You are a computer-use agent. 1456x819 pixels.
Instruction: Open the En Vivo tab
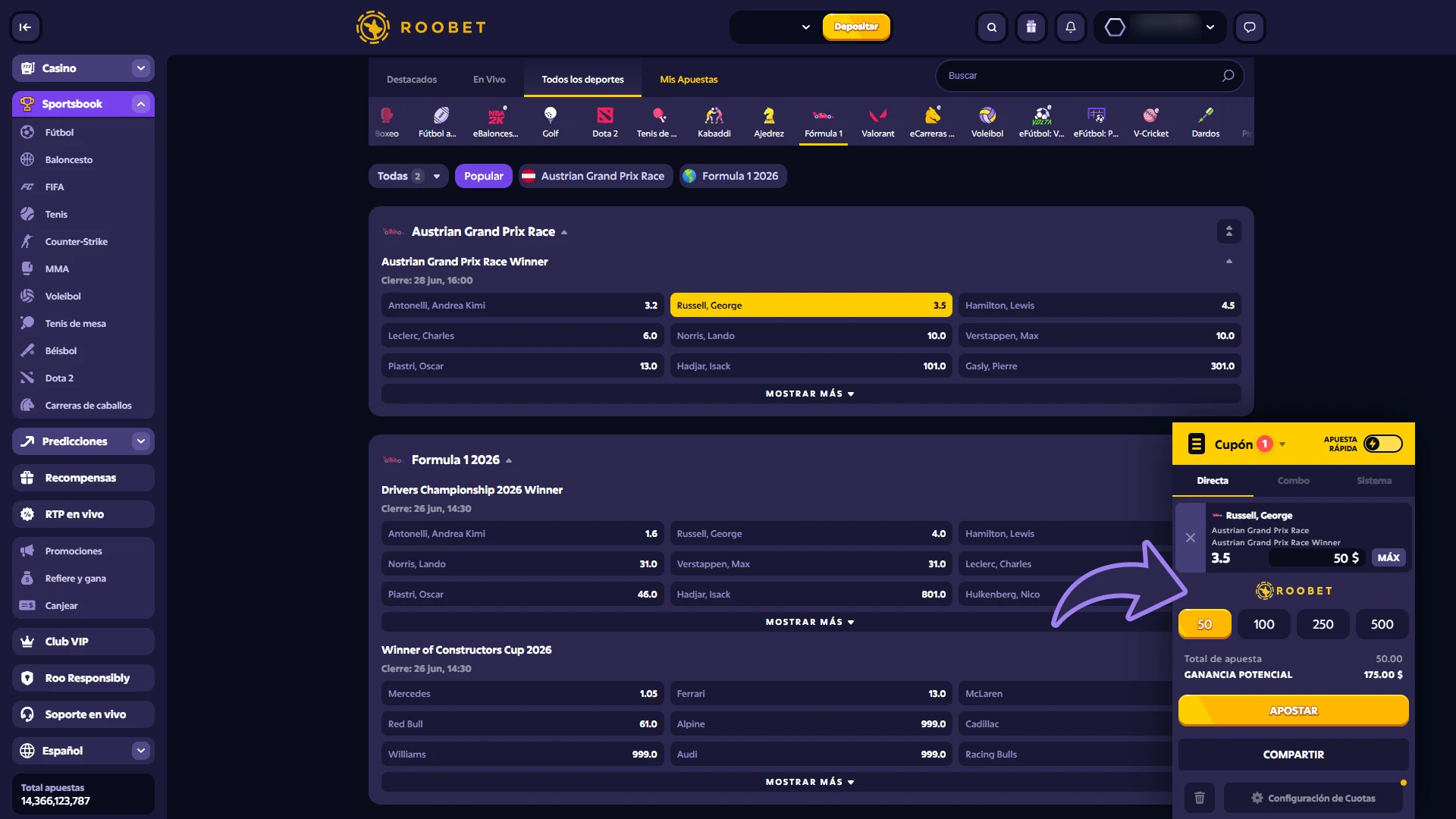tap(489, 80)
